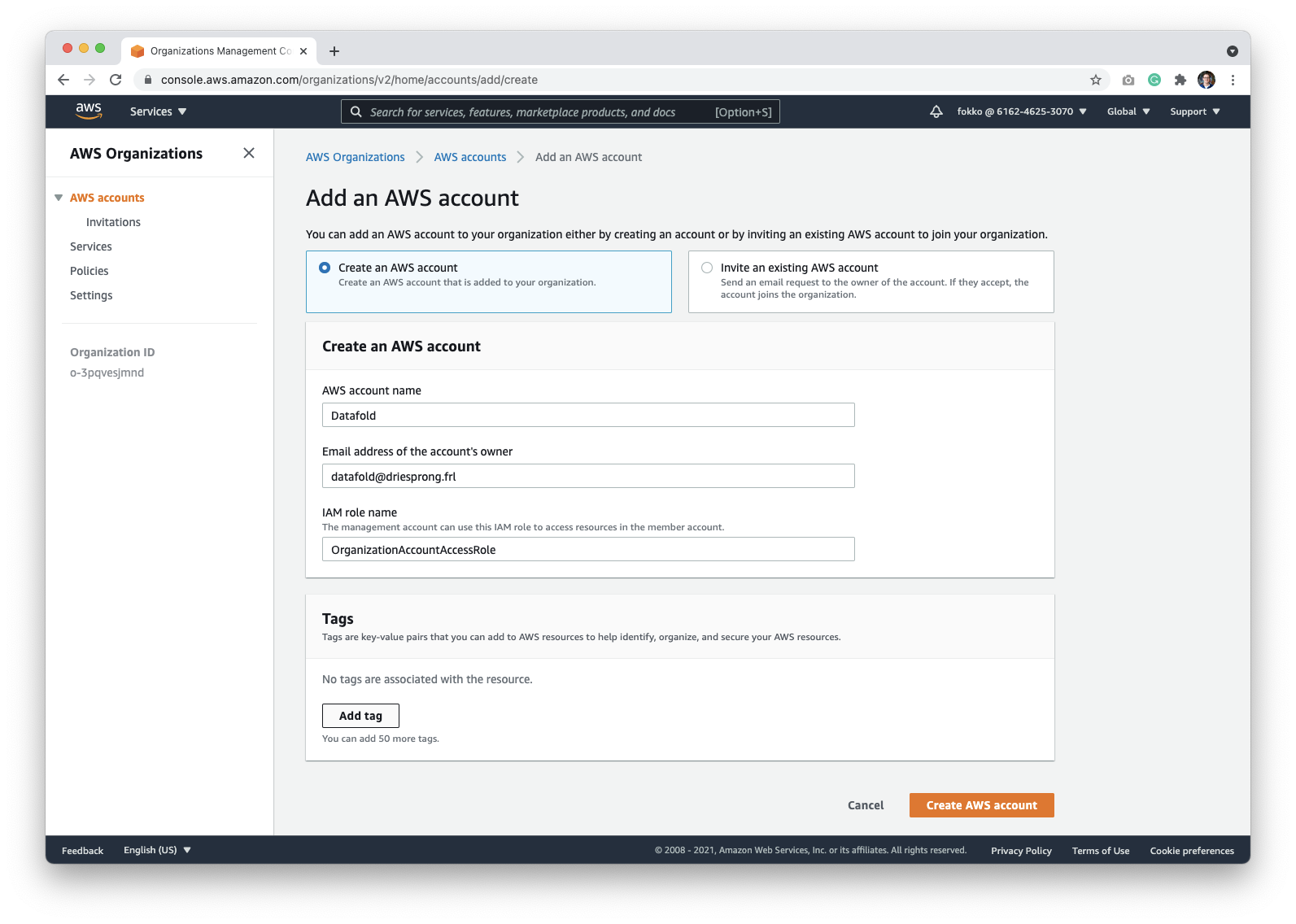Bookmark page with the star icon
Image resolution: width=1296 pixels, height=924 pixels.
click(x=1096, y=80)
